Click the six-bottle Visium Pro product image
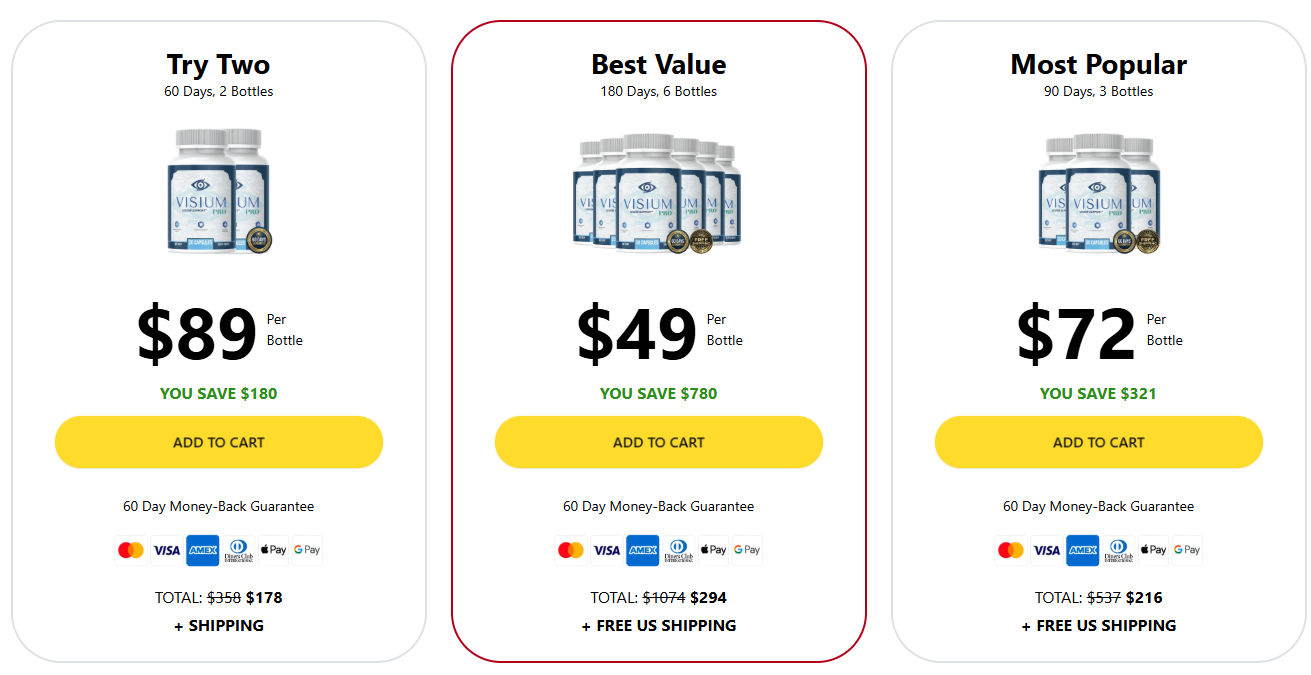The image size is (1311, 675). [x=658, y=193]
